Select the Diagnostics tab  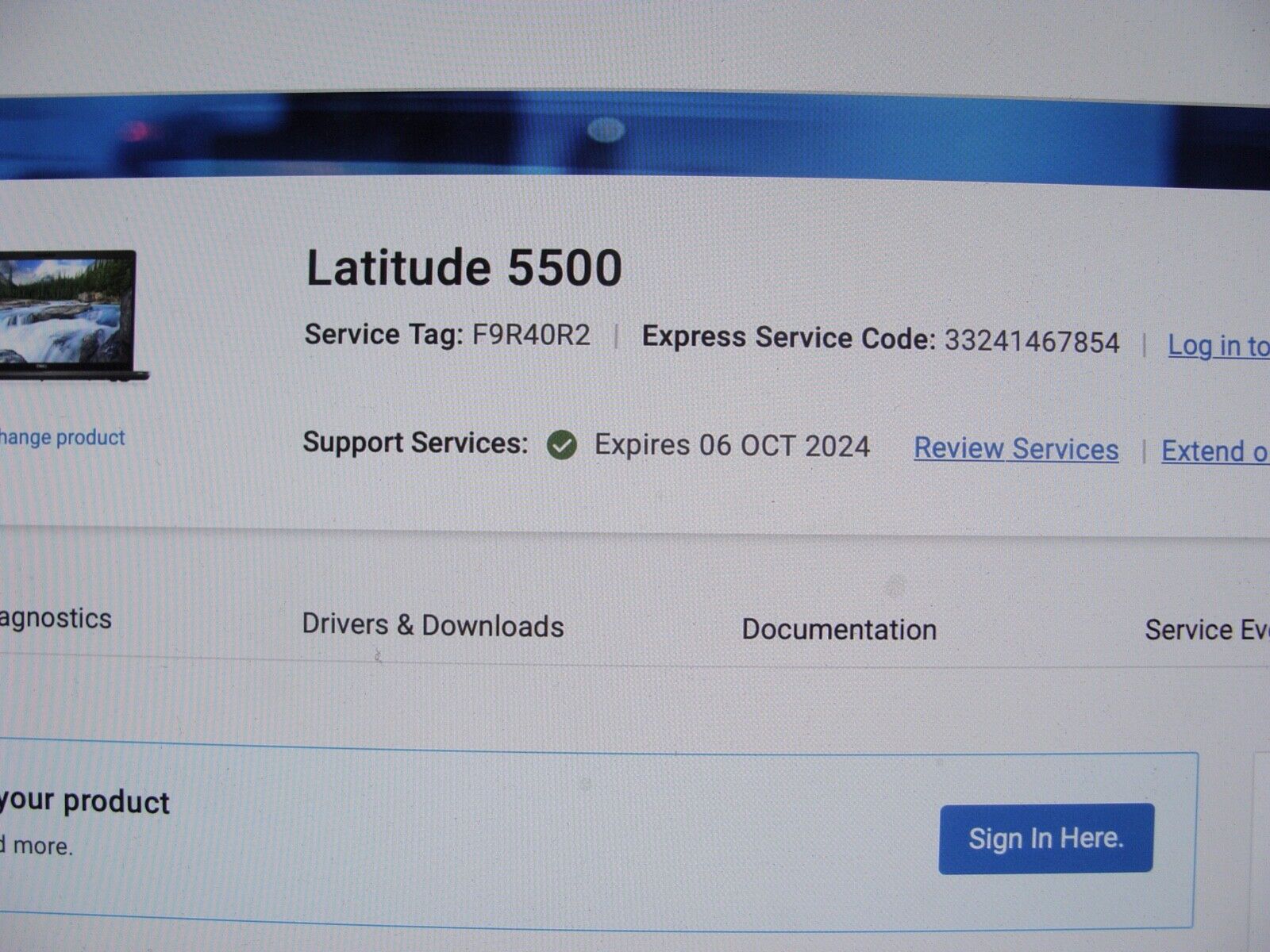pyautogui.click(x=56, y=618)
